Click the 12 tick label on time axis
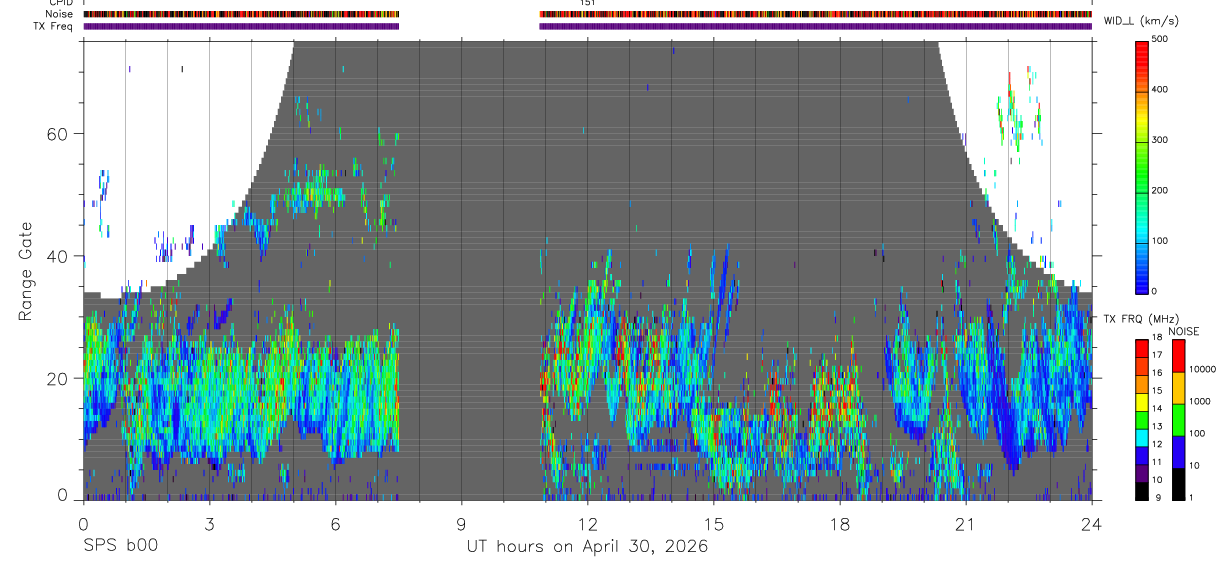This screenshot has height=567, width=1228. tap(586, 523)
